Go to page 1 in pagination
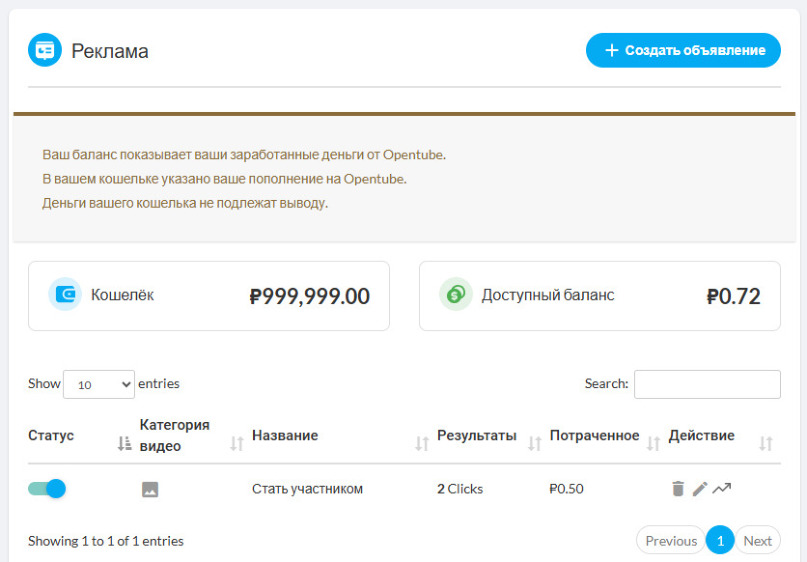 pyautogui.click(x=720, y=541)
